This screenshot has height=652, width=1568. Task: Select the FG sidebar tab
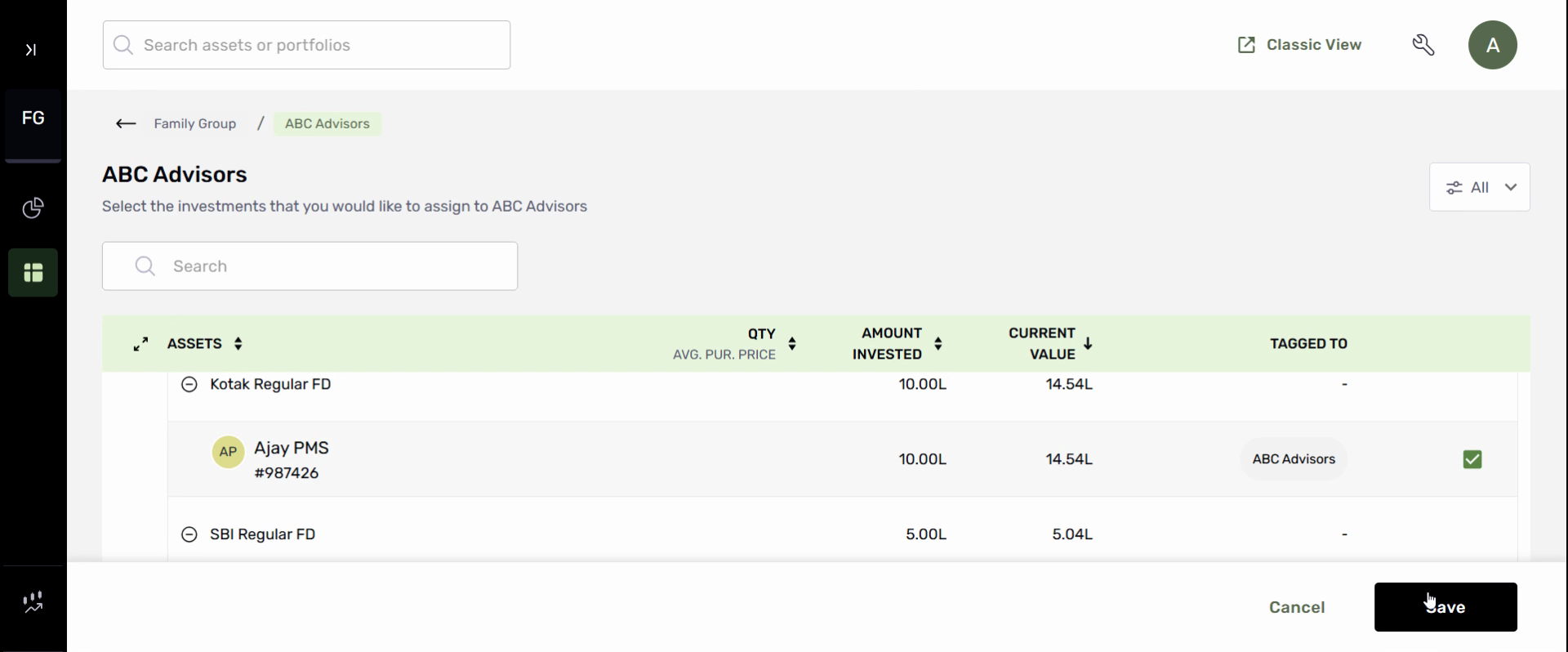33,118
